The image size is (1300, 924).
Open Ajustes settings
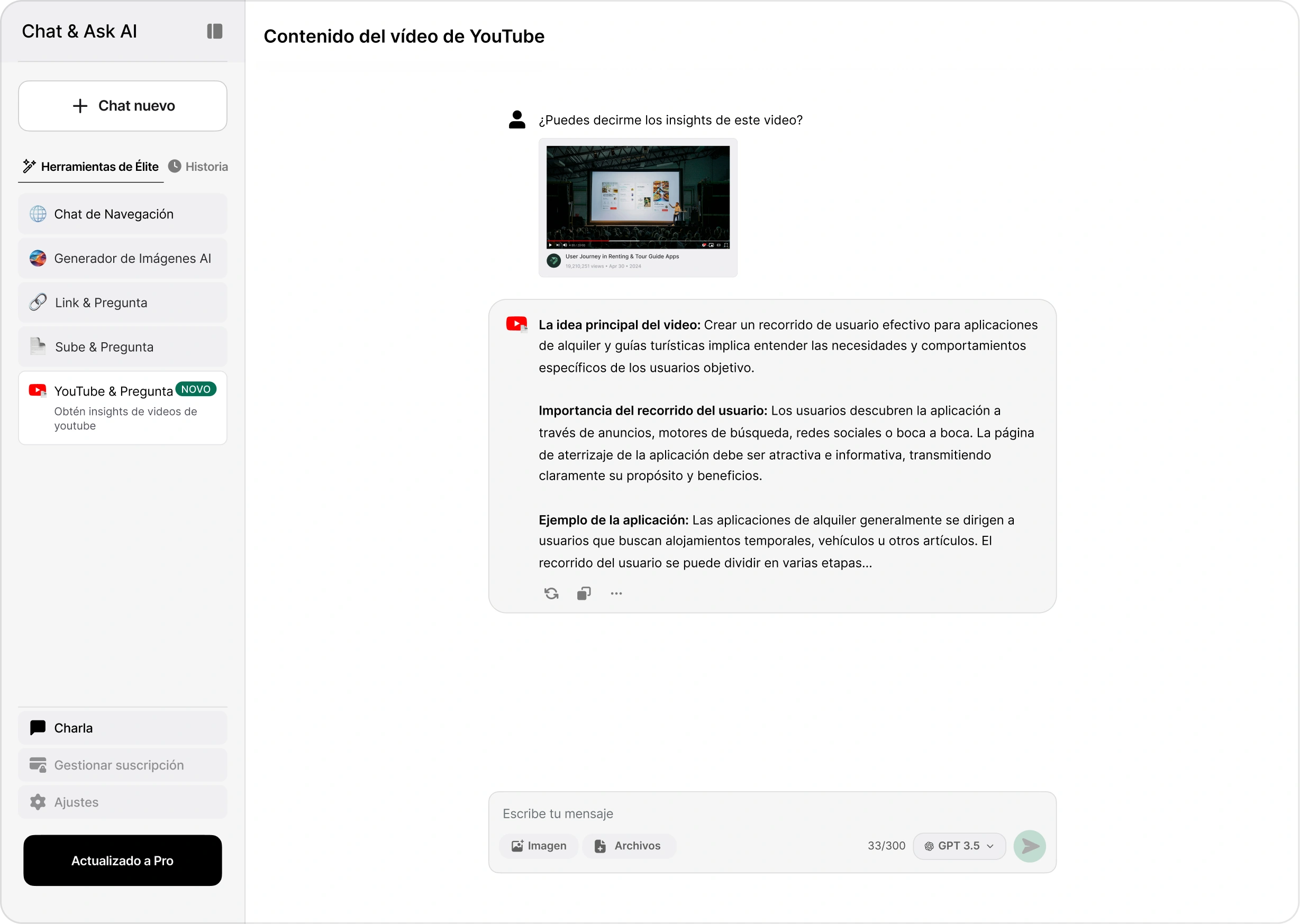123,802
